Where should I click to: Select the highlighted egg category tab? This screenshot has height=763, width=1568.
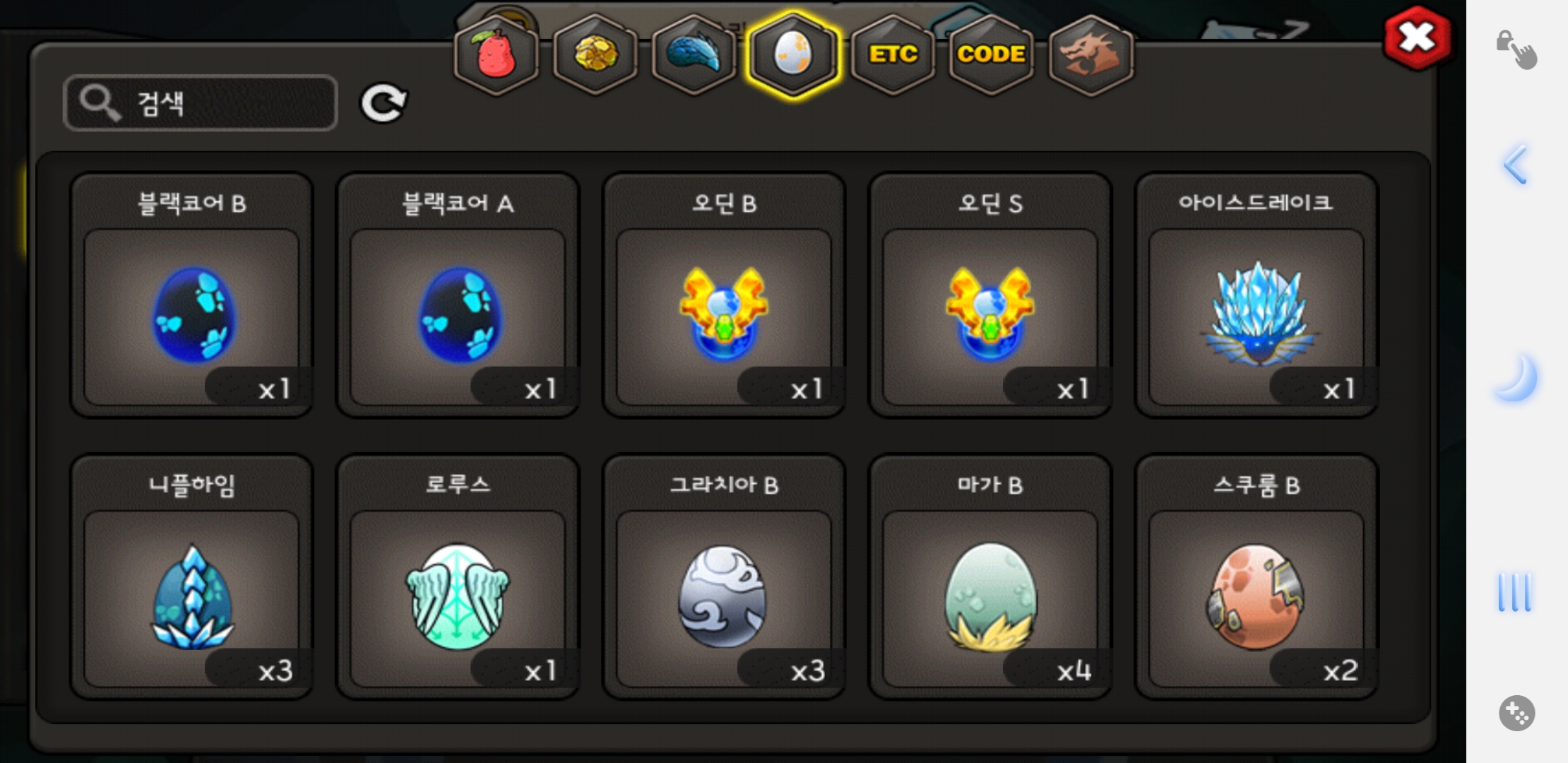click(793, 55)
